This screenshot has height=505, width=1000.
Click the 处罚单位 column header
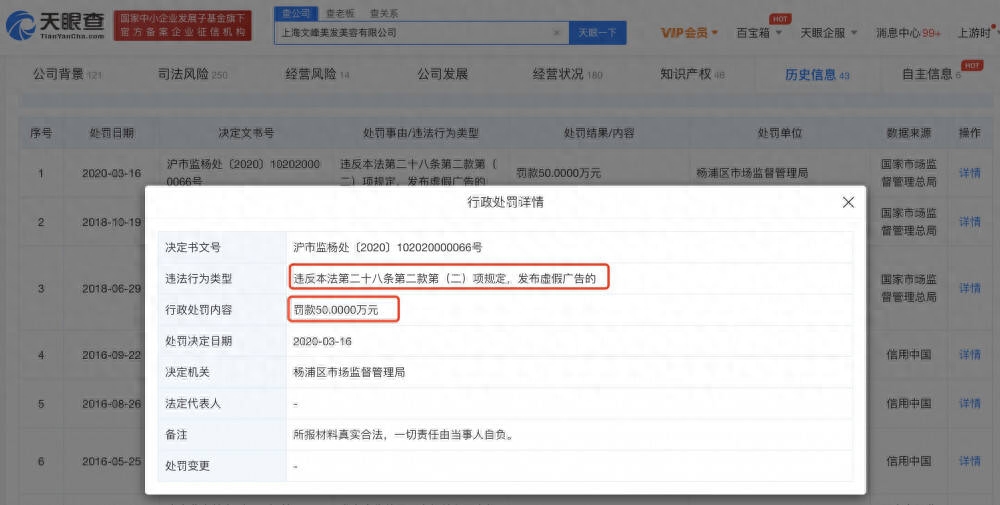(779, 133)
